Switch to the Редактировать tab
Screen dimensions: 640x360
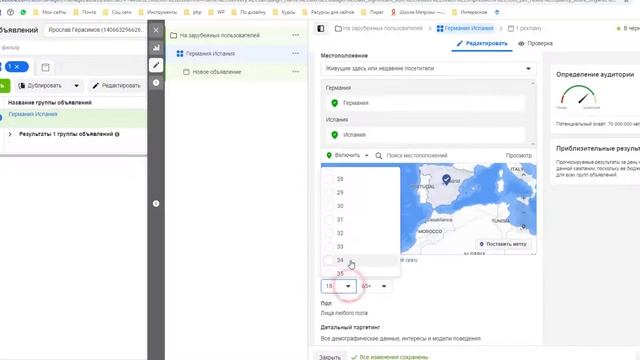point(482,43)
